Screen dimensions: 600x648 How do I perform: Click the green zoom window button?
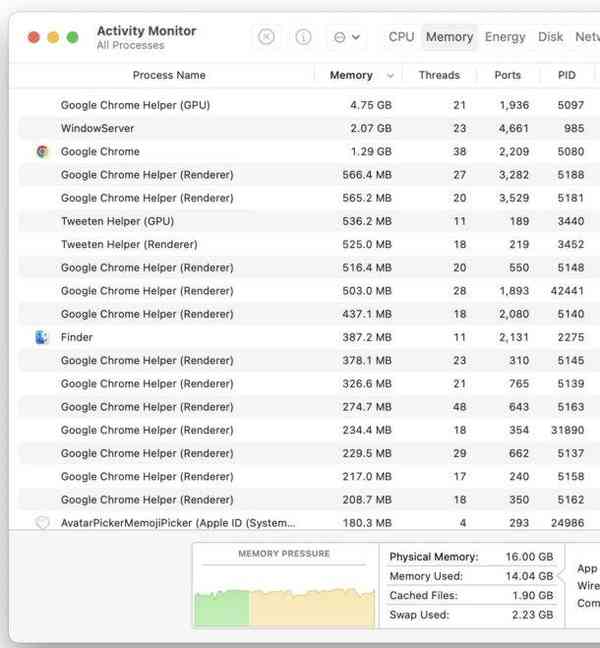(x=73, y=37)
